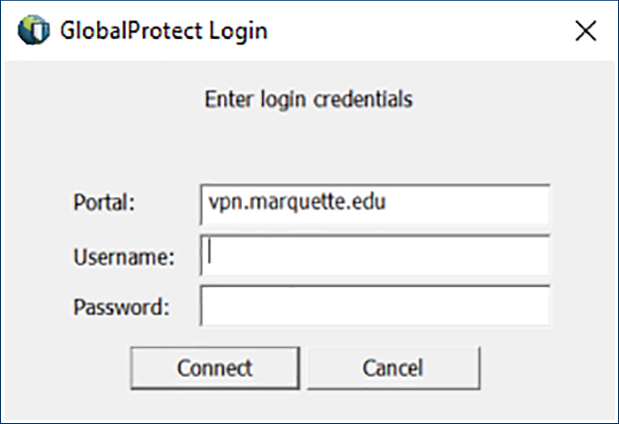Click the Password label
This screenshot has width=619, height=424.
121,306
